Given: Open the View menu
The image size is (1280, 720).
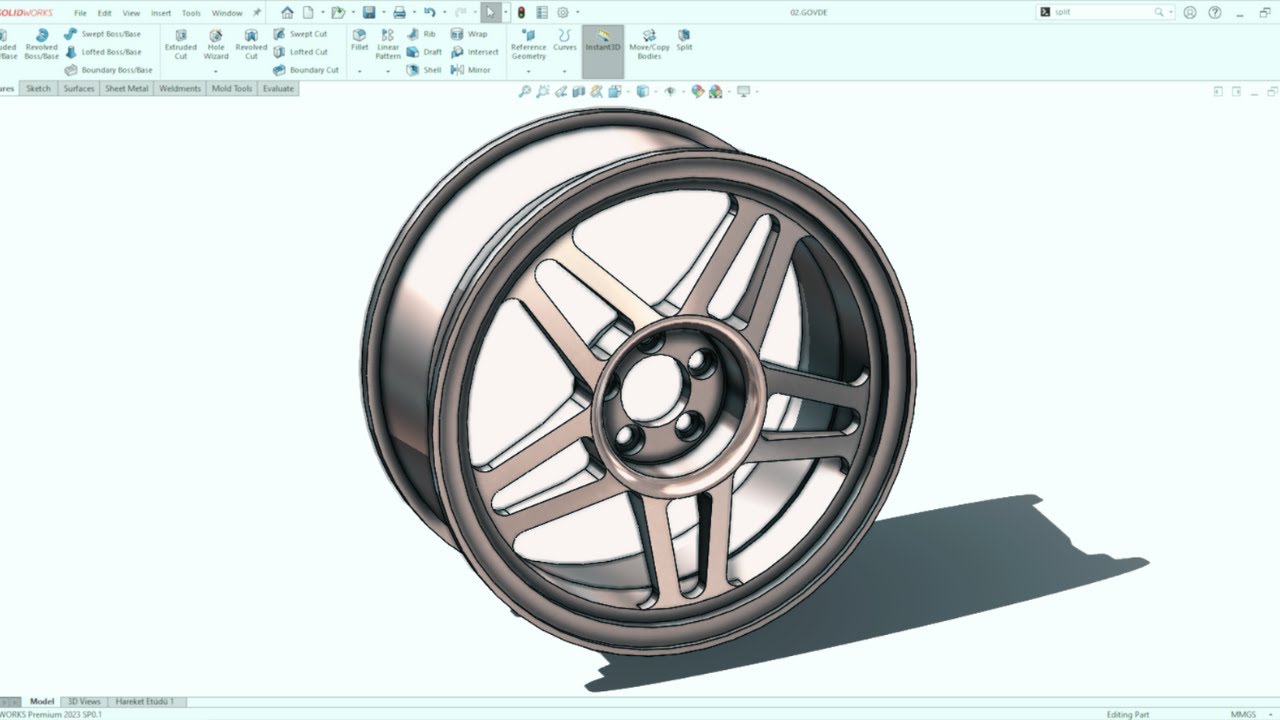Looking at the screenshot, I should click(x=131, y=13).
